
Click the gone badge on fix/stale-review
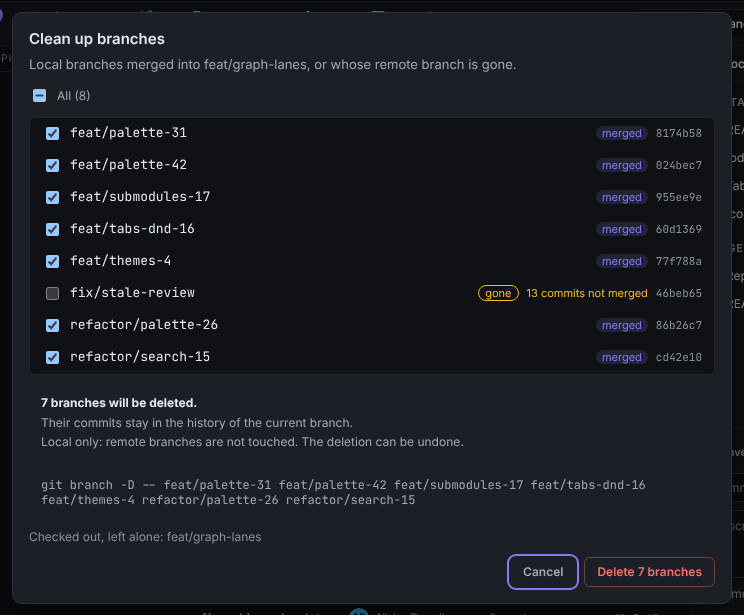498,293
